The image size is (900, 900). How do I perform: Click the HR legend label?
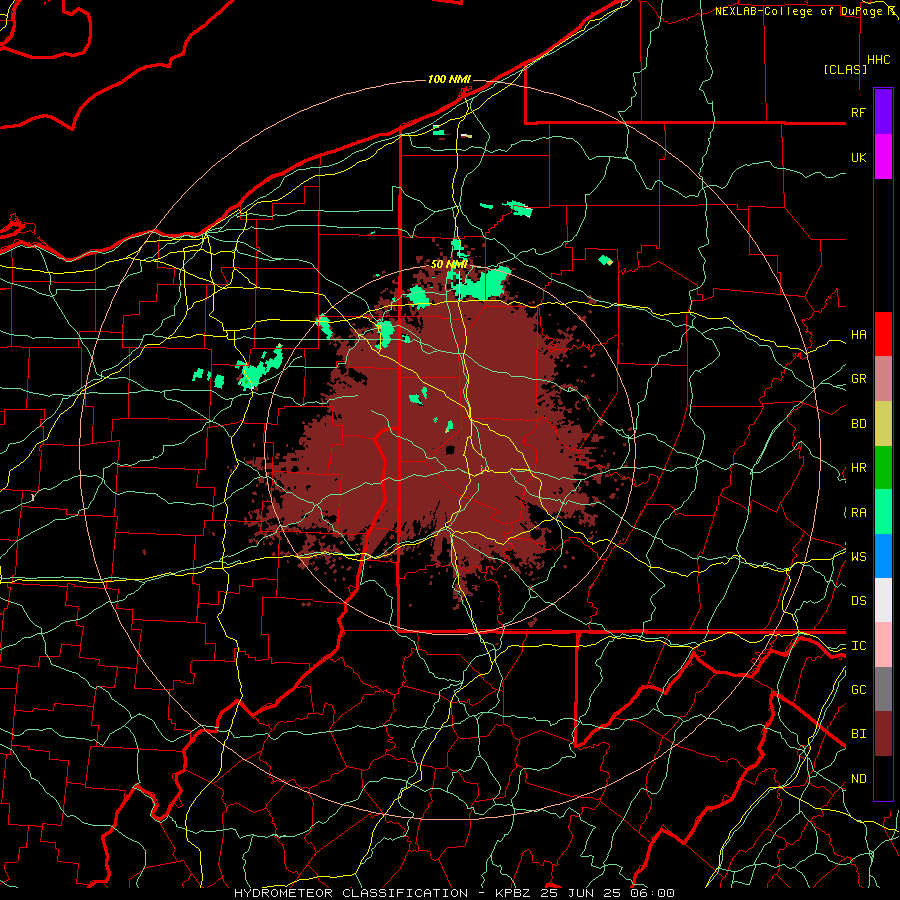pyautogui.click(x=858, y=468)
